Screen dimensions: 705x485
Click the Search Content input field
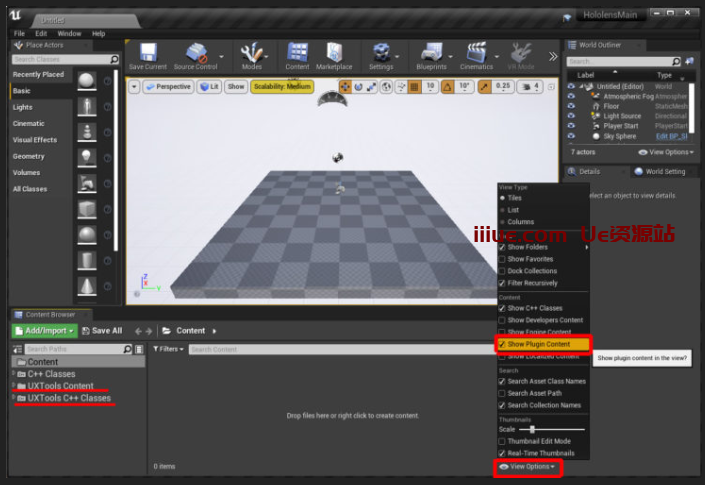(340, 349)
